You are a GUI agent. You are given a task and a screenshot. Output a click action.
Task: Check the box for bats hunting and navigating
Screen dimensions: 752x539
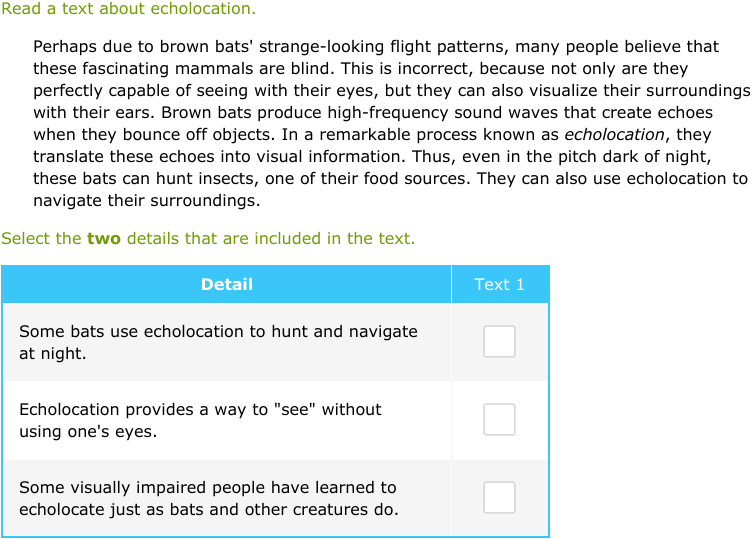[499, 342]
